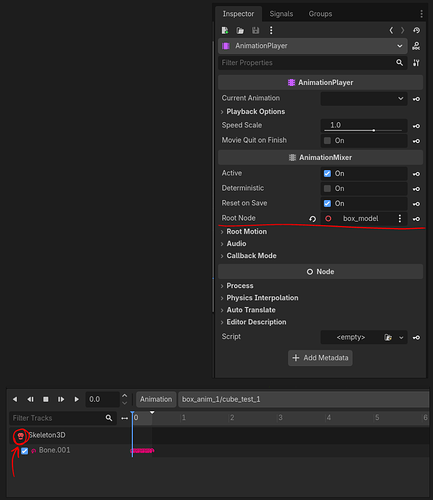Open the Animation menu button
This screenshot has height=500, width=433.
click(156, 399)
